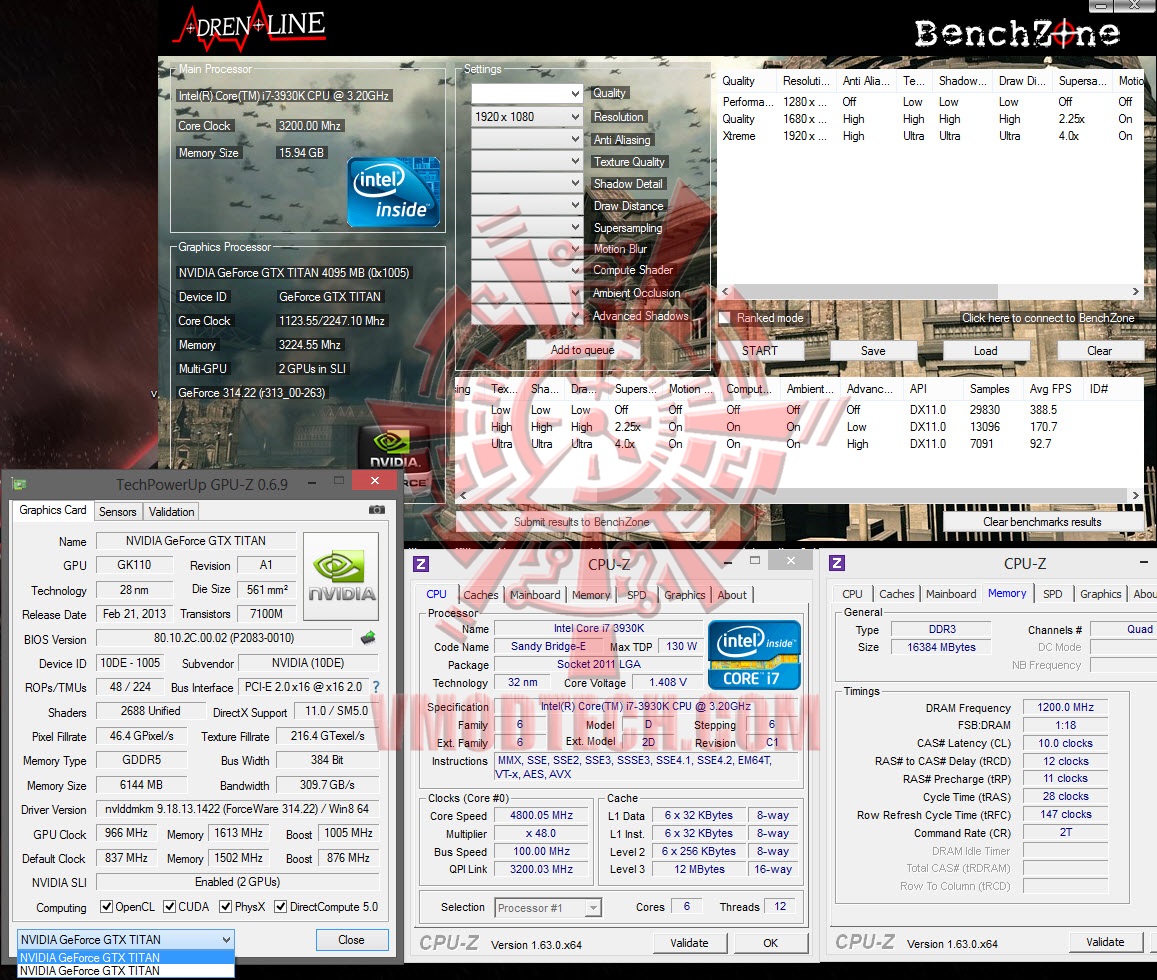Image resolution: width=1157 pixels, height=980 pixels.
Task: Select the second GTX TITAN dropdown entry
Action: [x=125, y=970]
